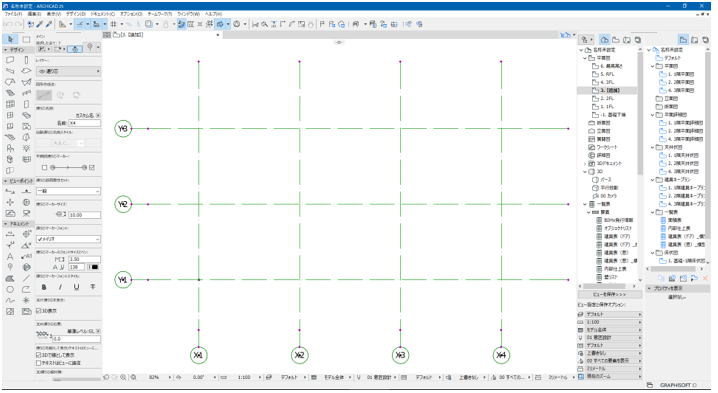Image resolution: width=718 pixels, height=393 pixels.
Task: Click the Y2 grid marker circle
Action: click(x=123, y=204)
